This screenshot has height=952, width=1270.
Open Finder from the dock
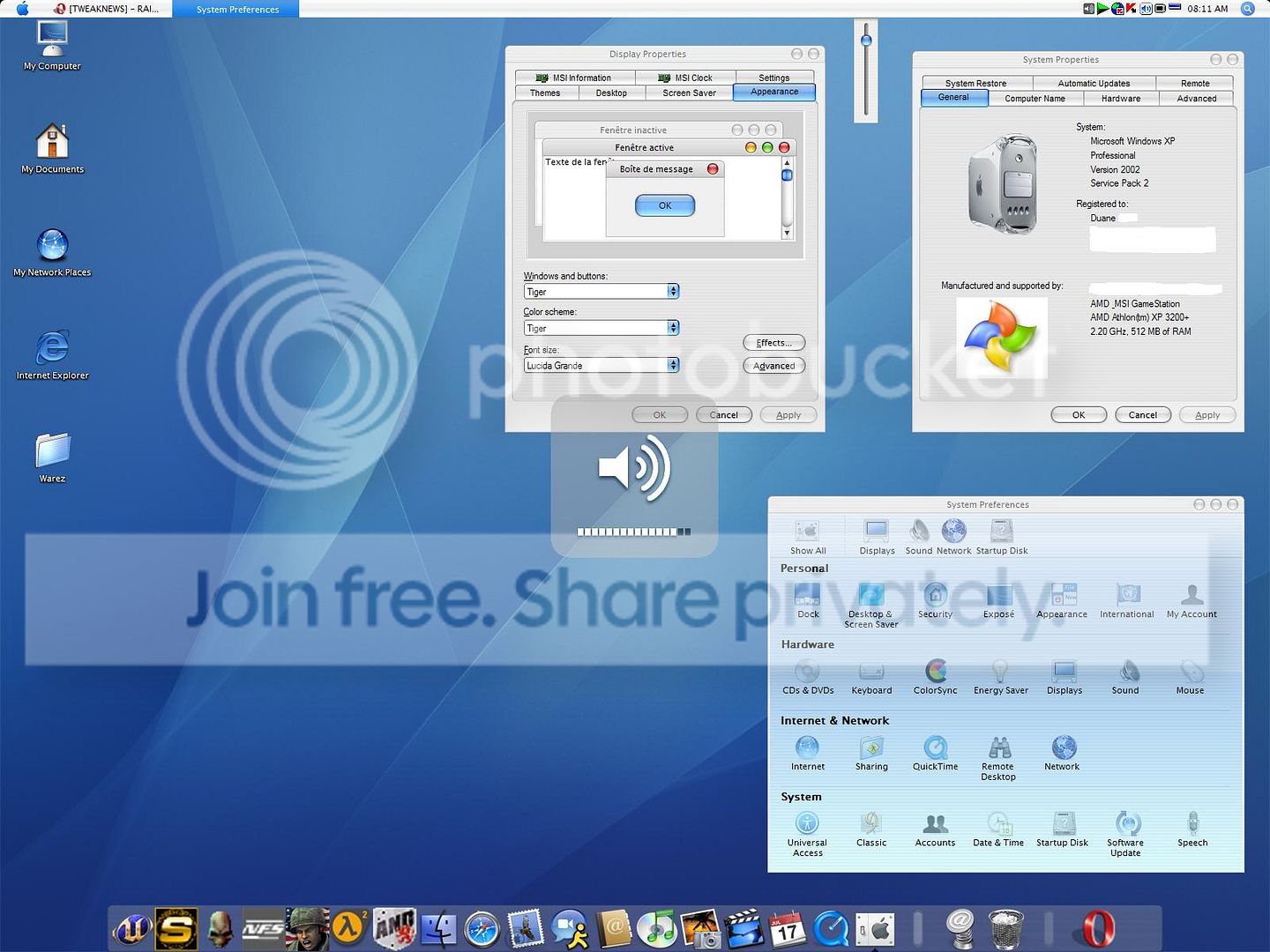[x=438, y=929]
